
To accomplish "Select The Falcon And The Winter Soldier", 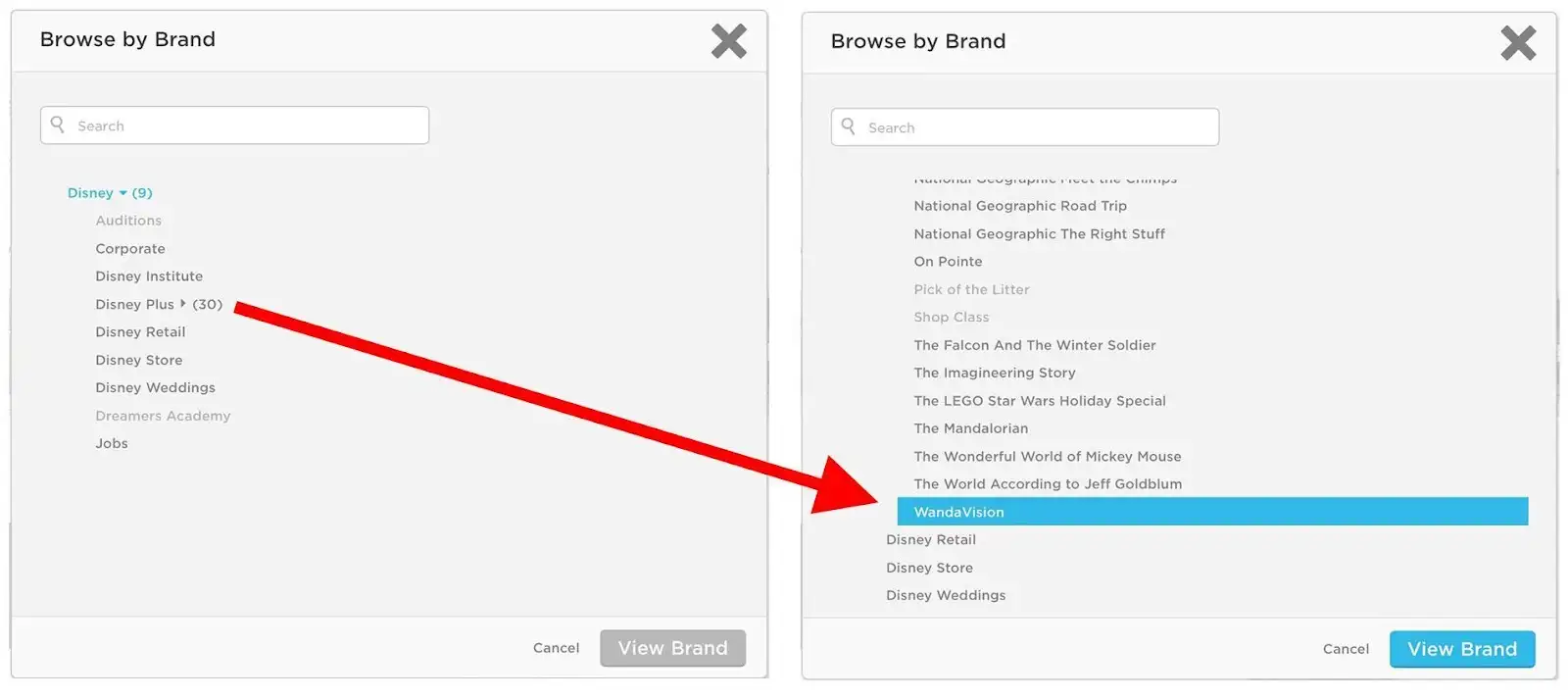I will (1035, 345).
